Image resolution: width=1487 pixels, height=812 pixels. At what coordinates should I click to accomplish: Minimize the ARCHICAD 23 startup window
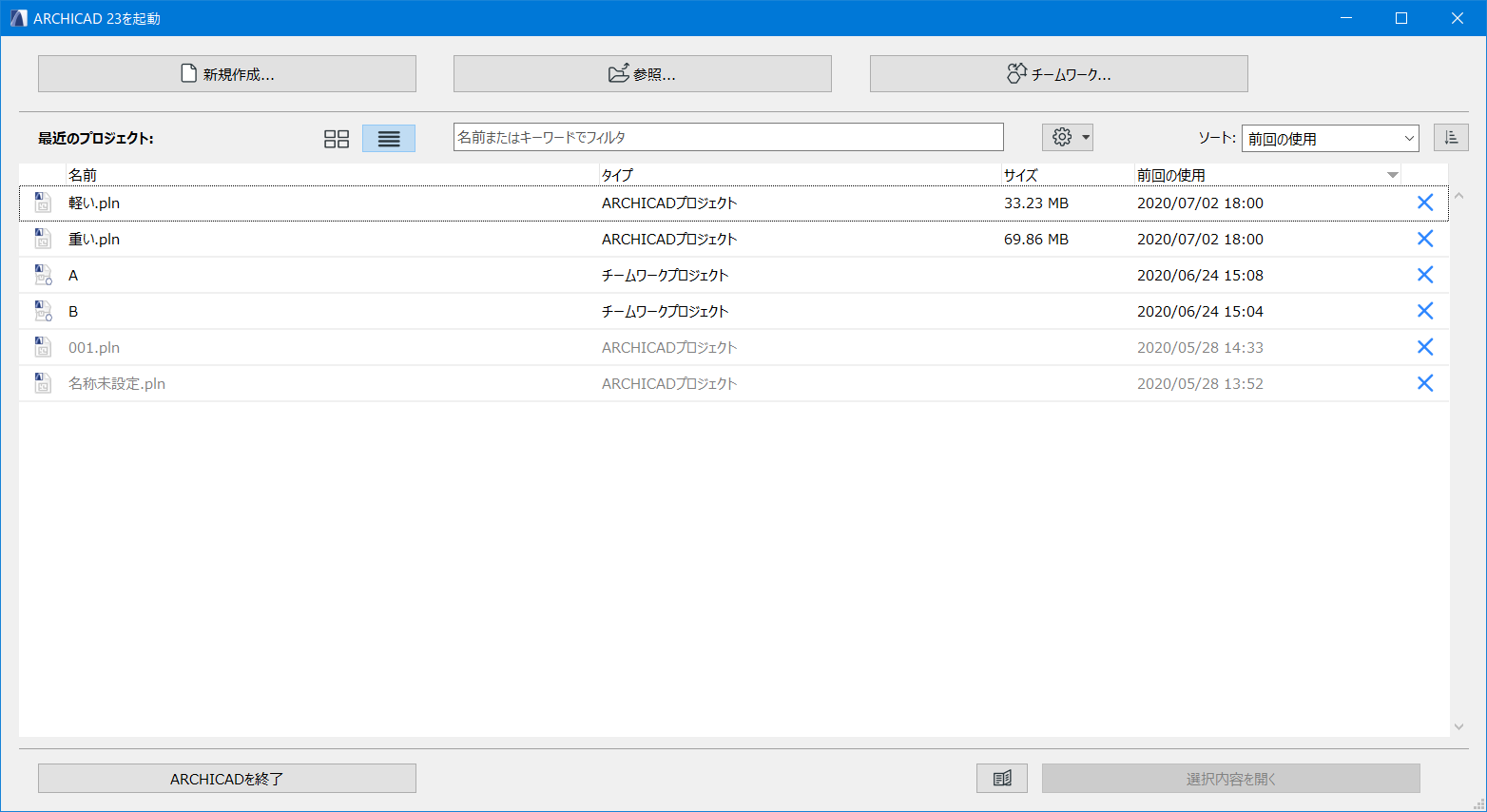(1346, 18)
